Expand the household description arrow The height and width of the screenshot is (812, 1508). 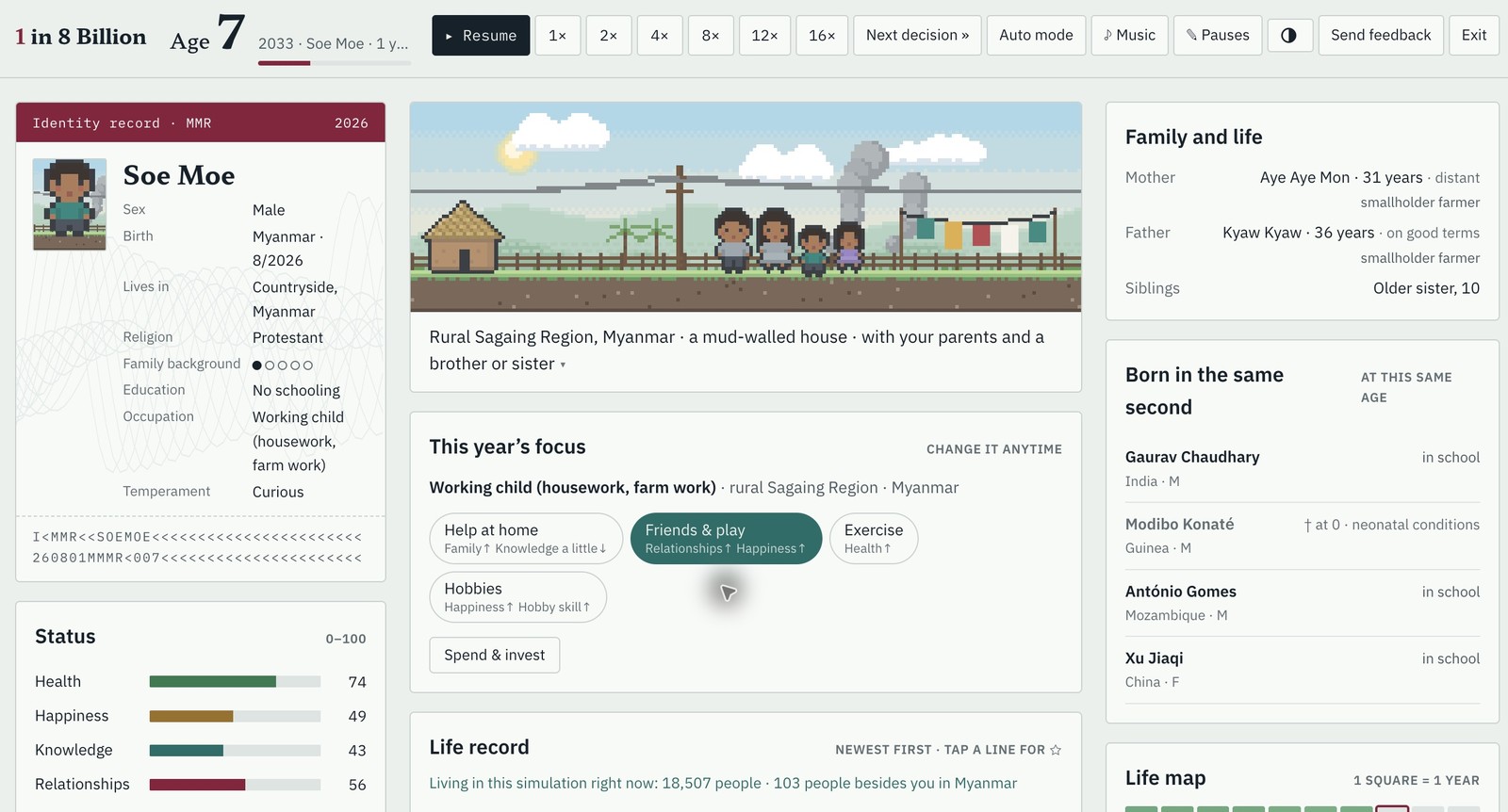tap(563, 365)
